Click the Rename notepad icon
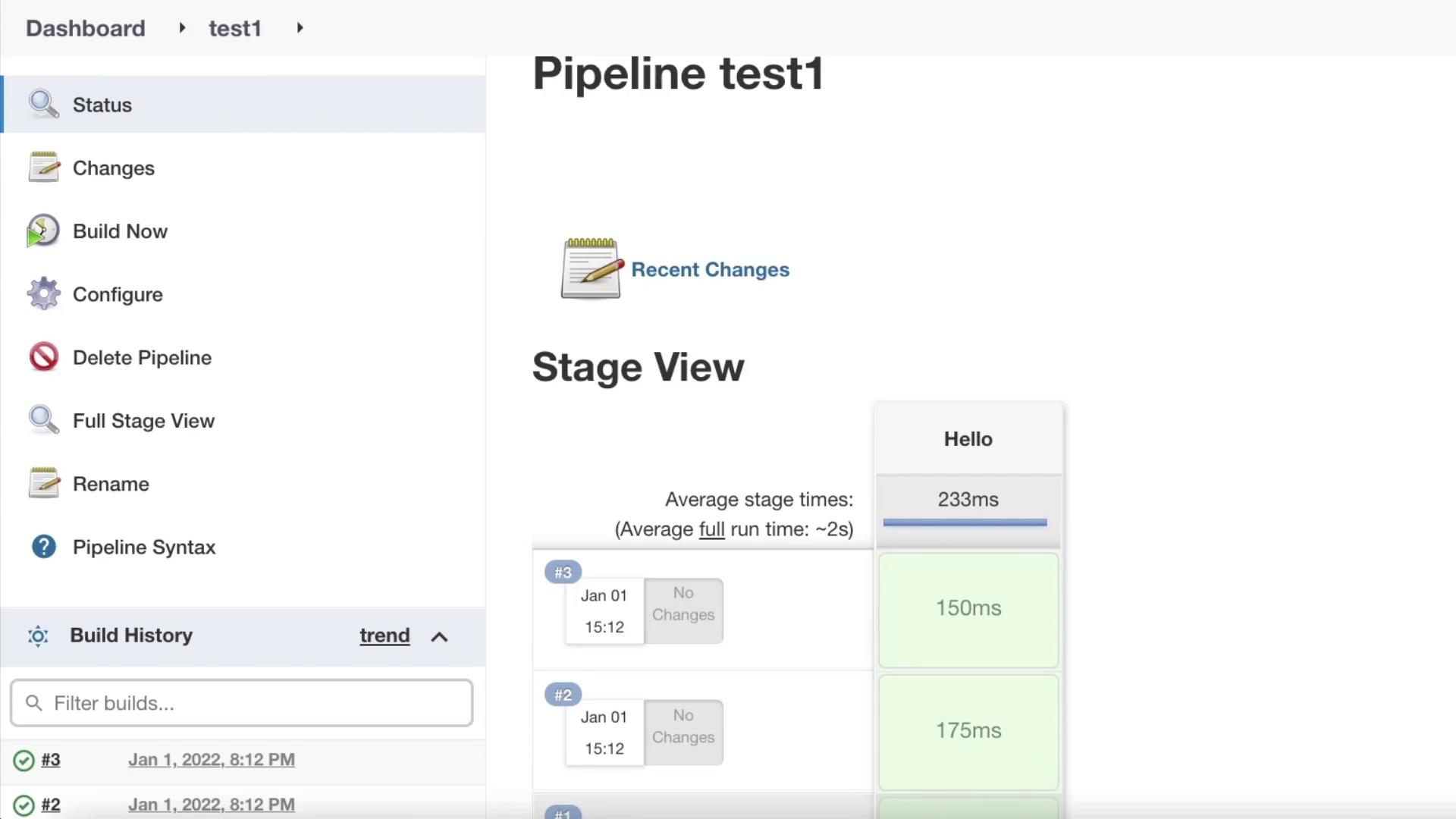The width and height of the screenshot is (1456, 819). pos(43,483)
